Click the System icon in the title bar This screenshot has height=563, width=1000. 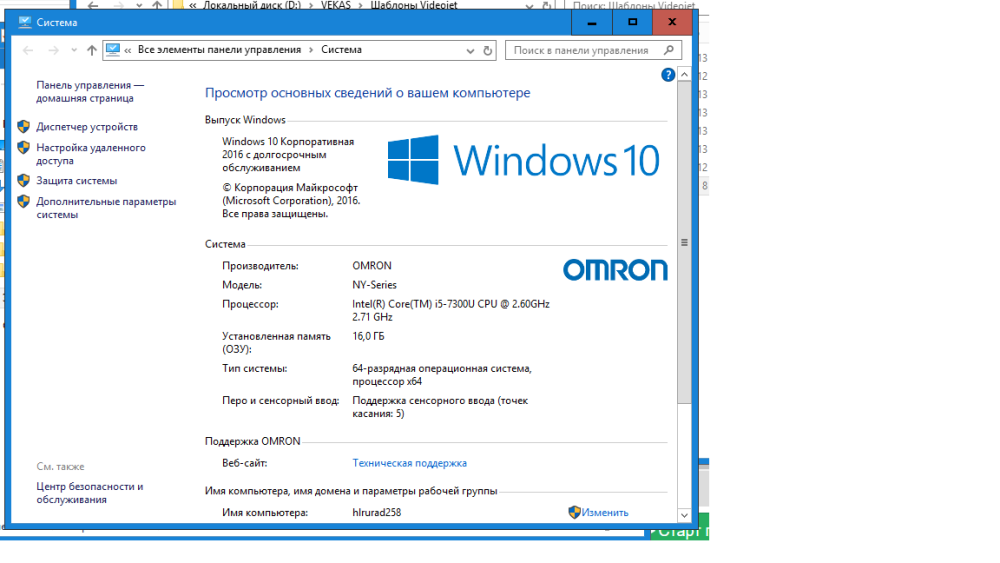point(25,22)
